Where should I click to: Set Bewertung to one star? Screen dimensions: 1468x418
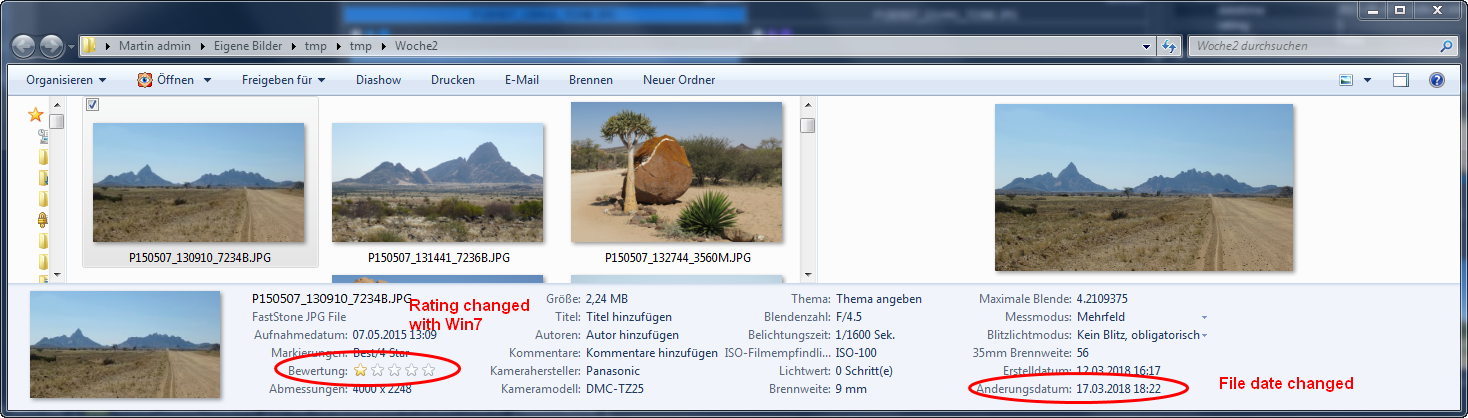(x=361, y=371)
